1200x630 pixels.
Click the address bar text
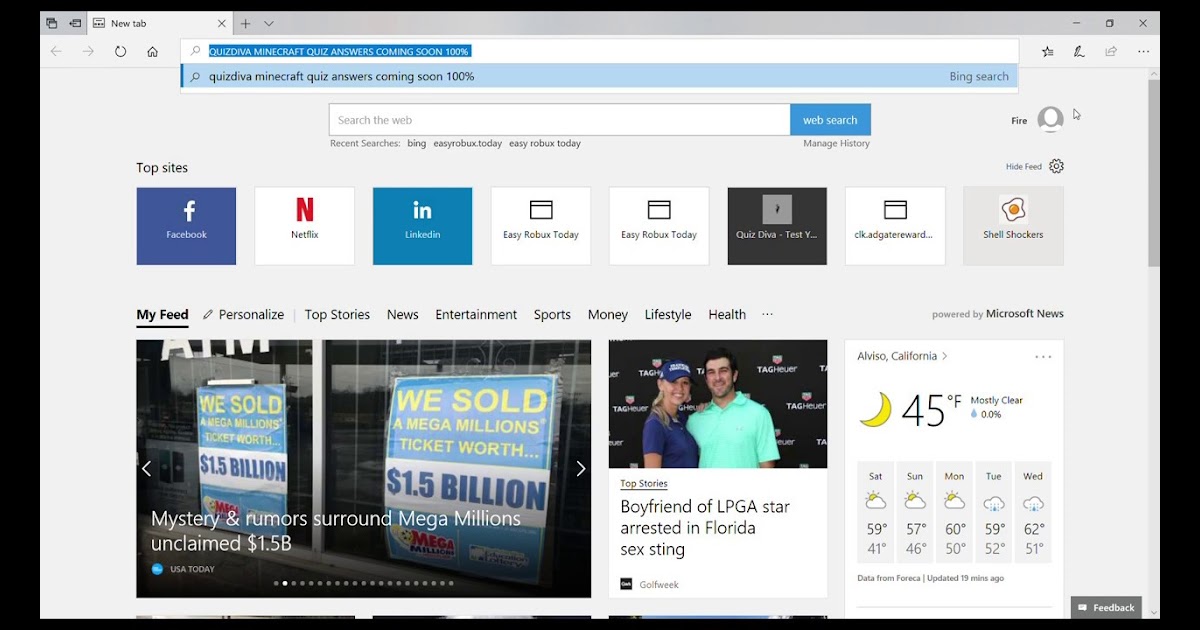339,51
